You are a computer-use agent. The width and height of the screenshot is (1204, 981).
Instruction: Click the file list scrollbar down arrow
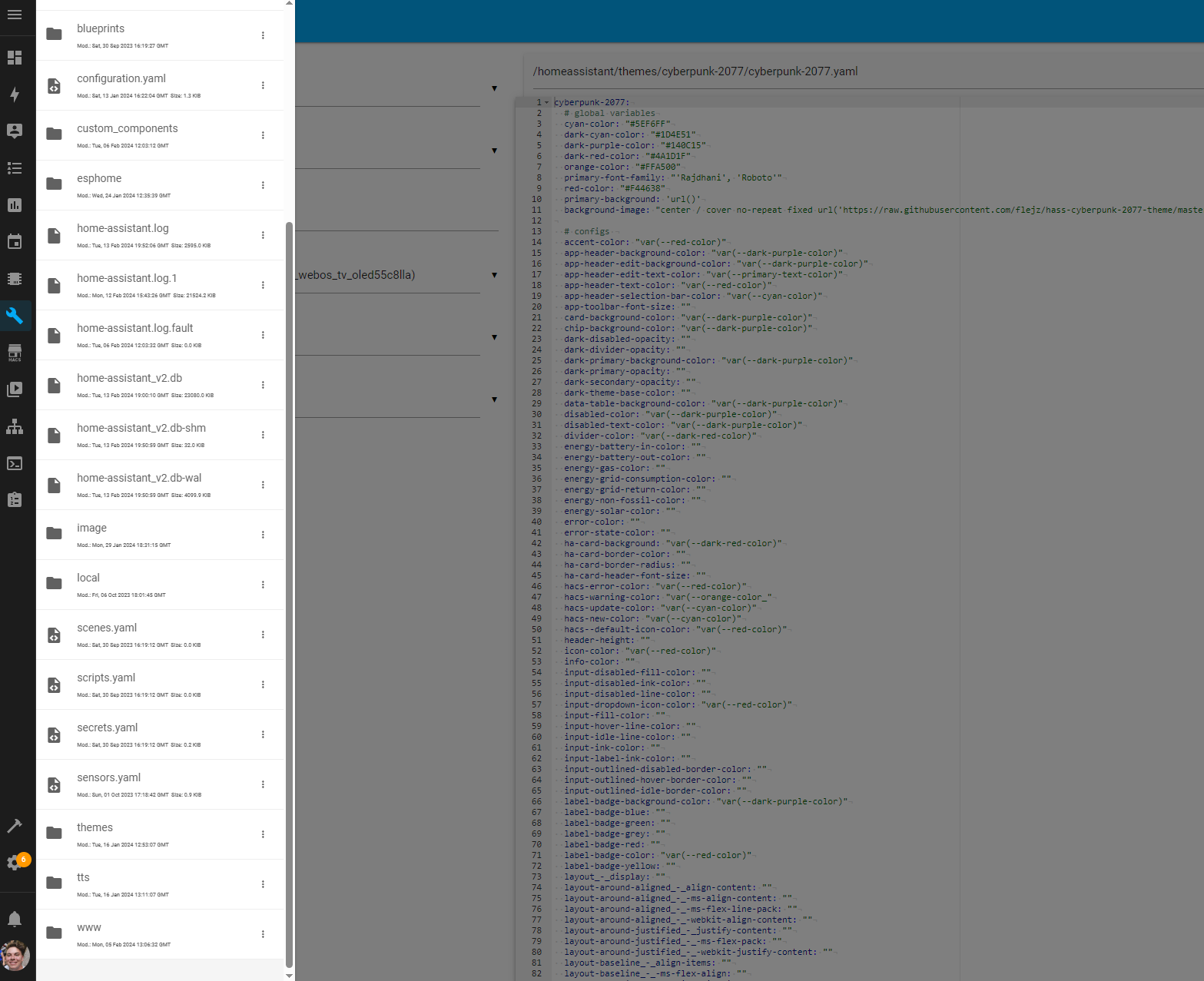289,976
